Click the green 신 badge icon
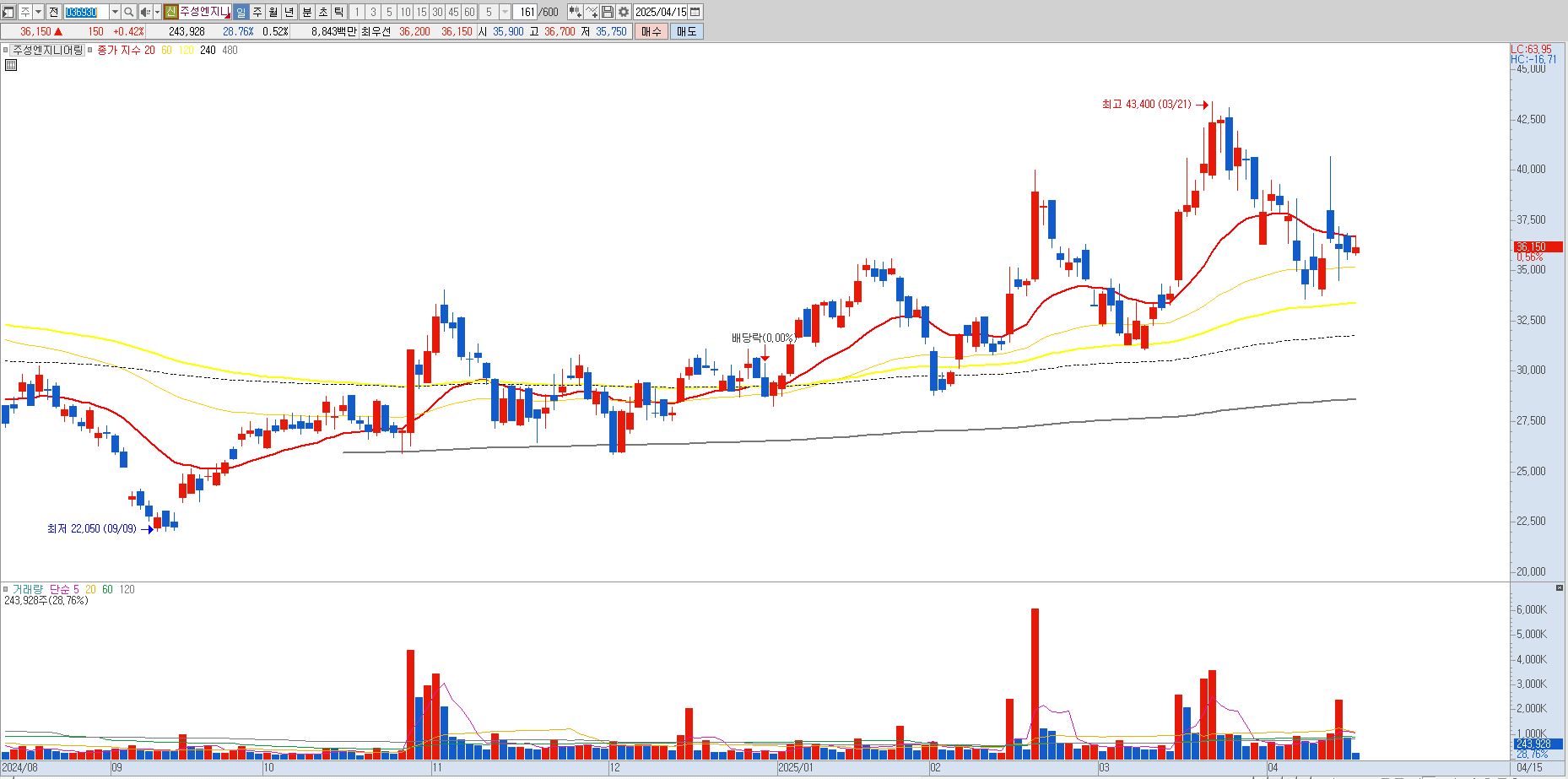Screen dimensions: 1568x779 (x=170, y=12)
